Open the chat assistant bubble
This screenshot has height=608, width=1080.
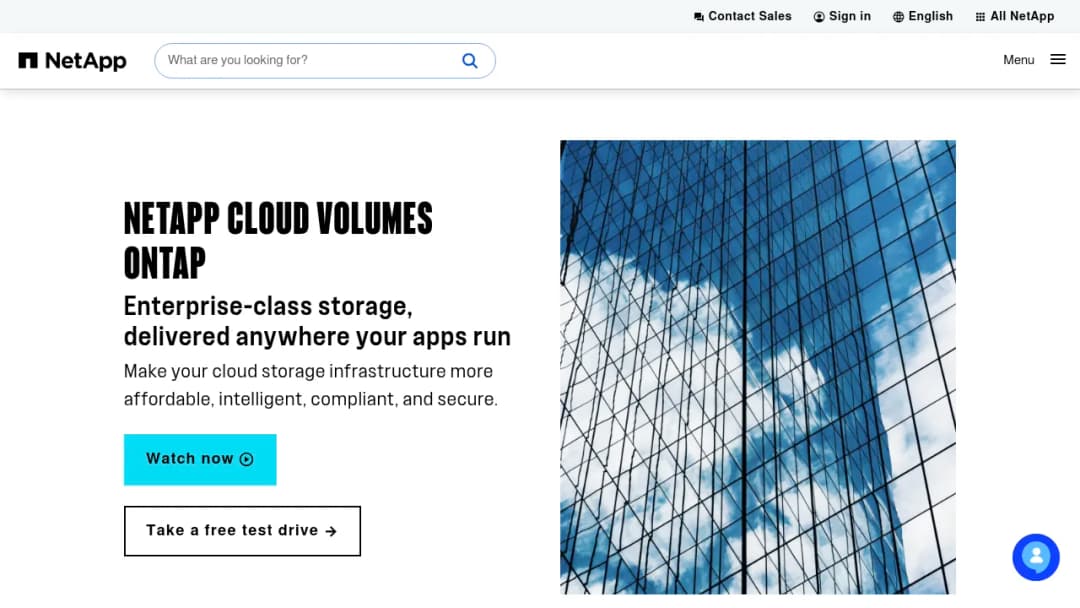(1035, 557)
